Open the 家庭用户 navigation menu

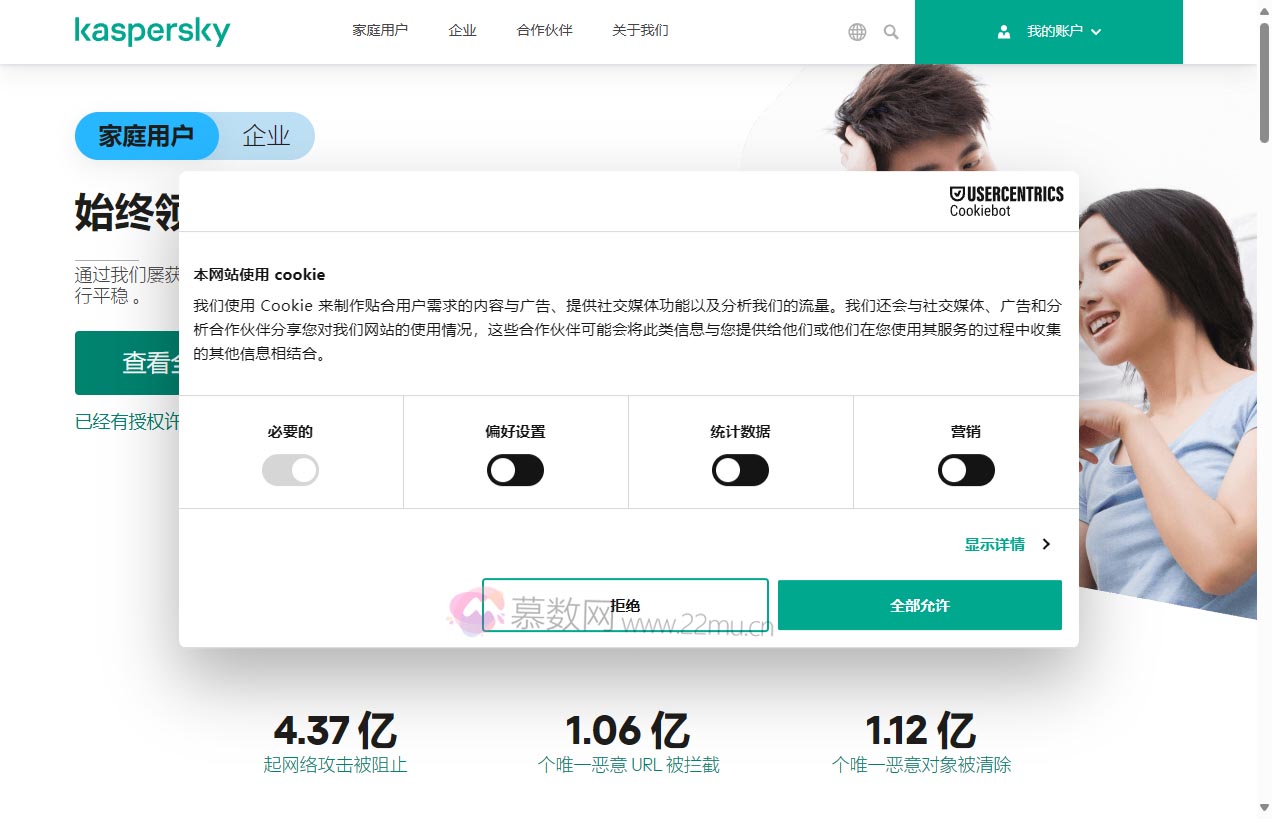(x=380, y=31)
